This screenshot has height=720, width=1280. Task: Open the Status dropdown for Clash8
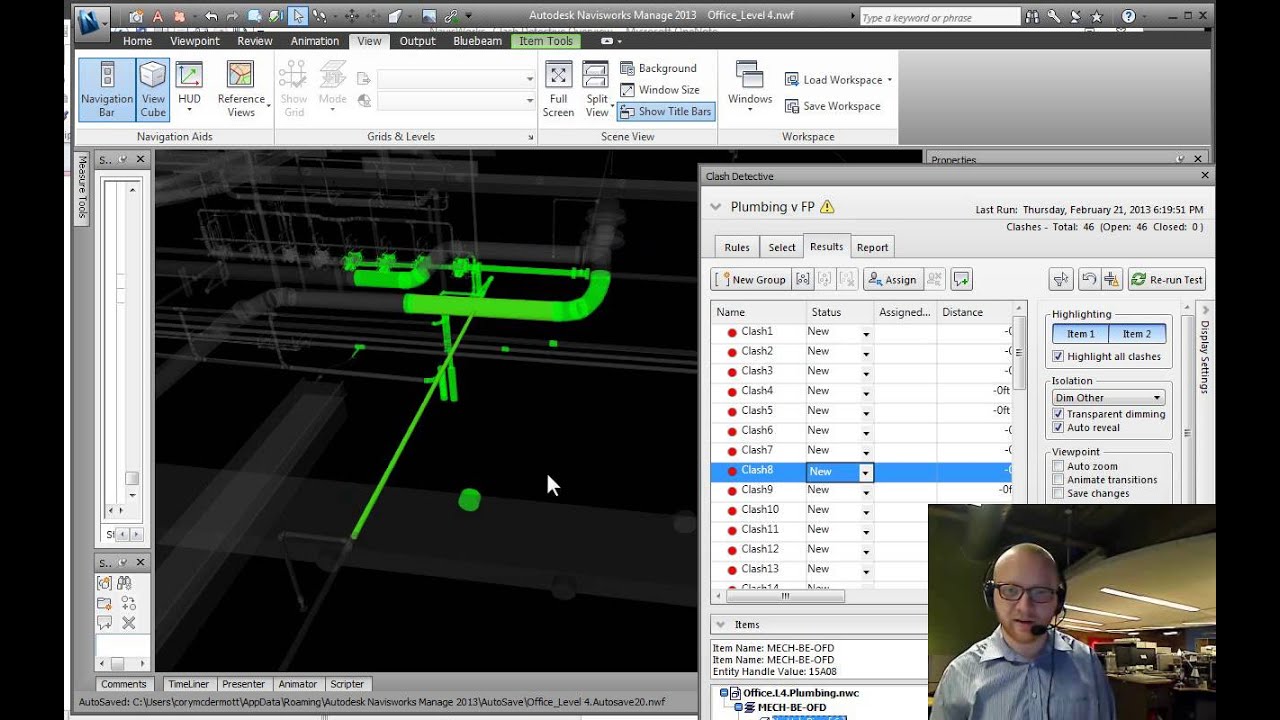pos(866,471)
